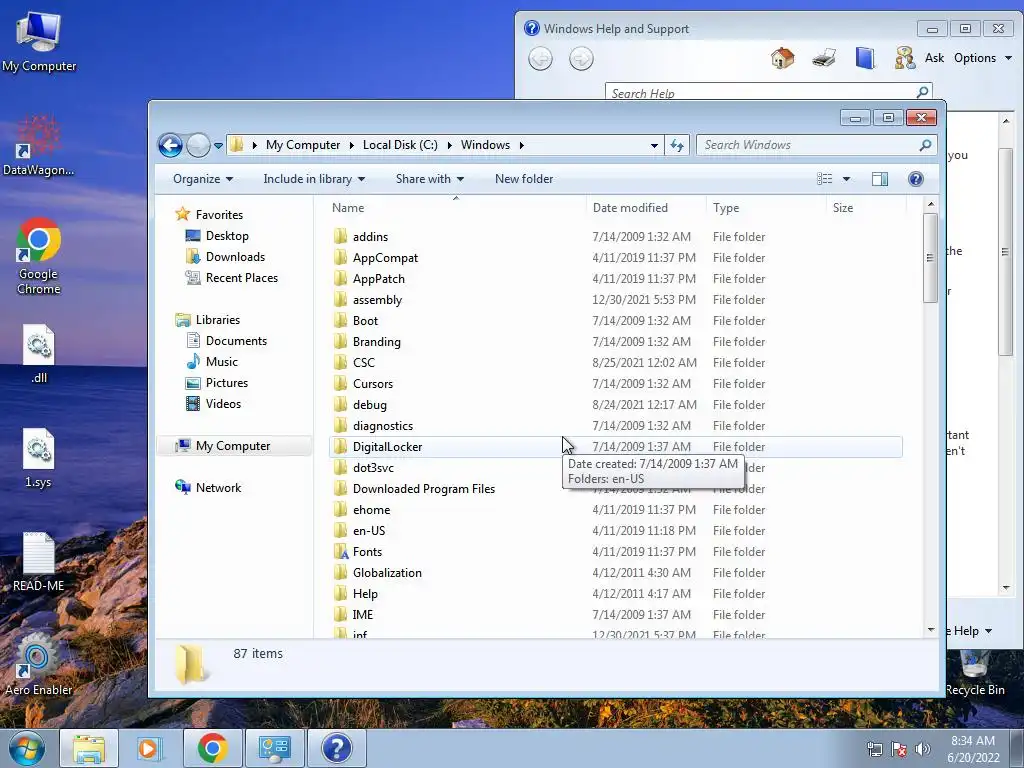Expand arrow after Windows in address bar
This screenshot has width=1024, height=768.
click(x=521, y=145)
